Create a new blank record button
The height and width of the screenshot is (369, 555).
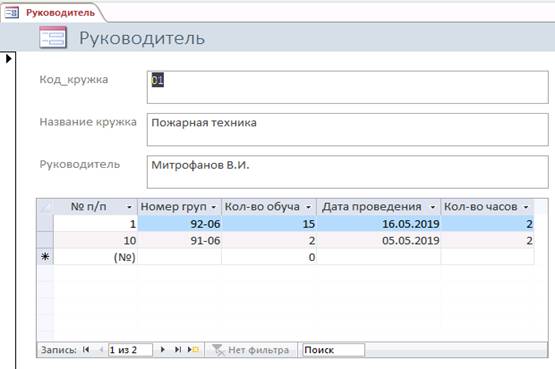tap(193, 350)
